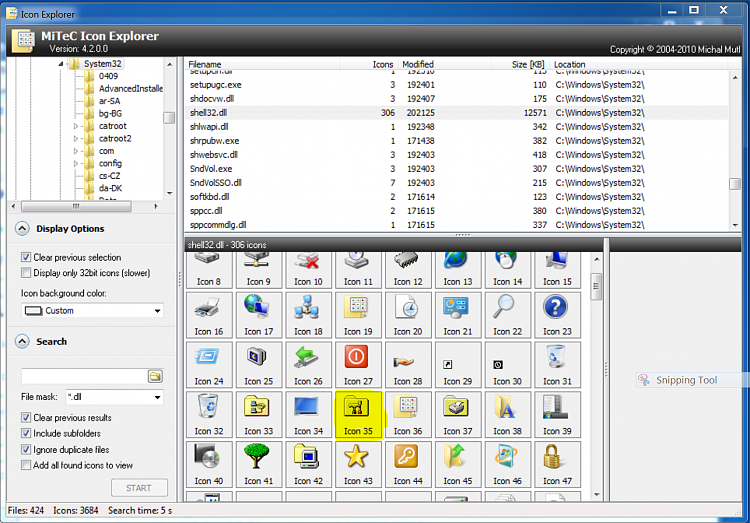This screenshot has width=750, height=523.
Task: Select Icon 43 gold star icon
Action: (x=358, y=464)
